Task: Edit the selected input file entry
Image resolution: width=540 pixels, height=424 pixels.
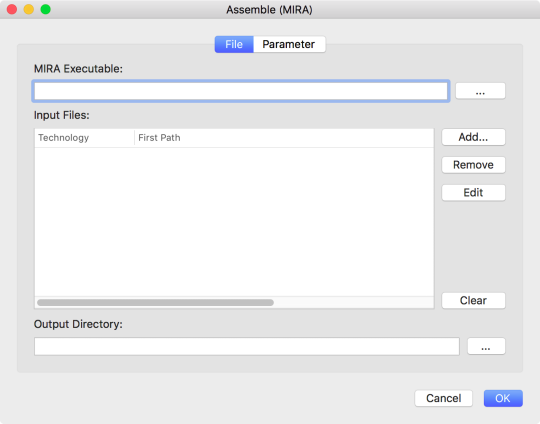Action: (x=473, y=193)
